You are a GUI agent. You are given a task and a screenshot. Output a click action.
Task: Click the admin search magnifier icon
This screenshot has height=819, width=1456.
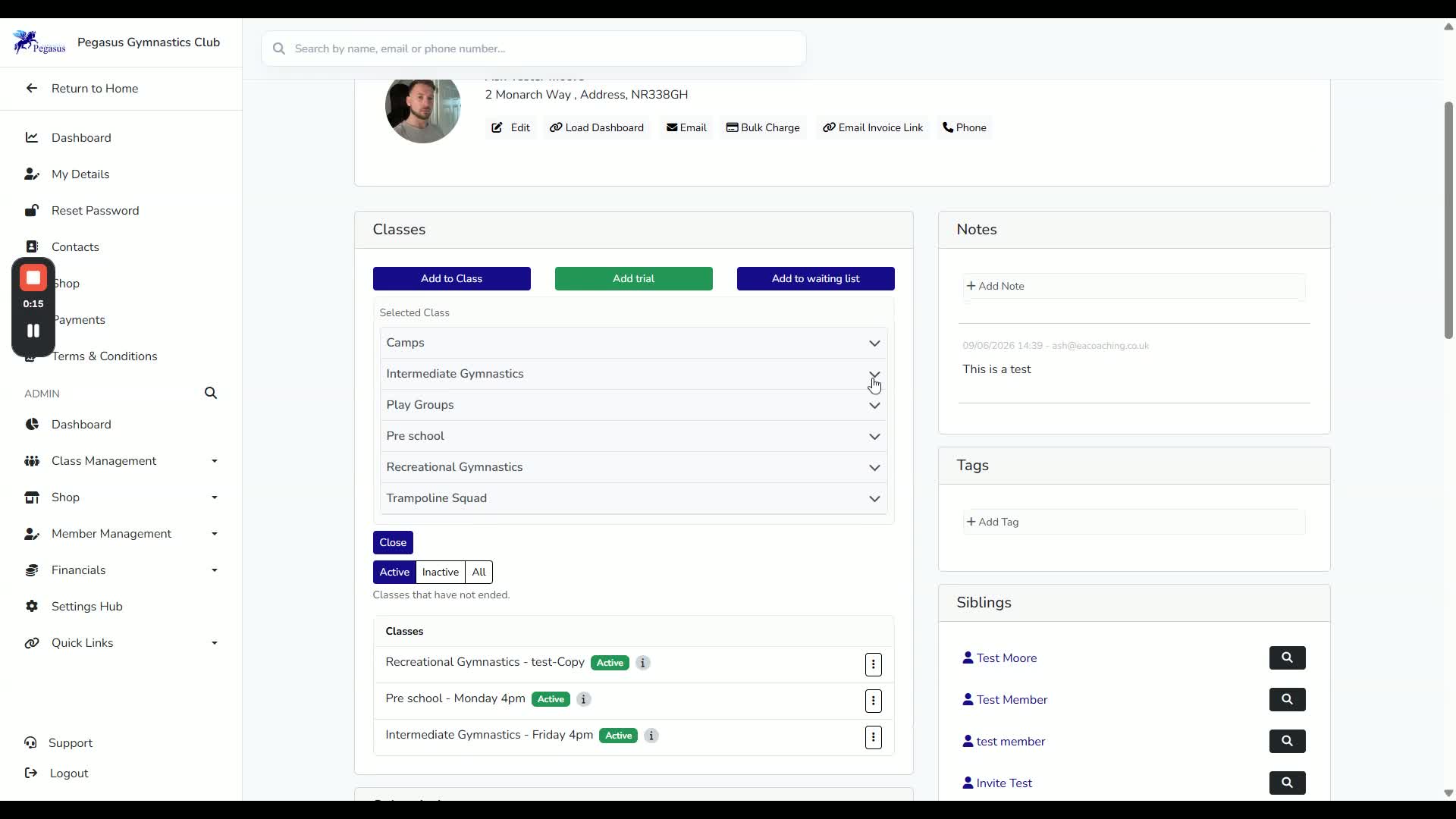click(211, 393)
